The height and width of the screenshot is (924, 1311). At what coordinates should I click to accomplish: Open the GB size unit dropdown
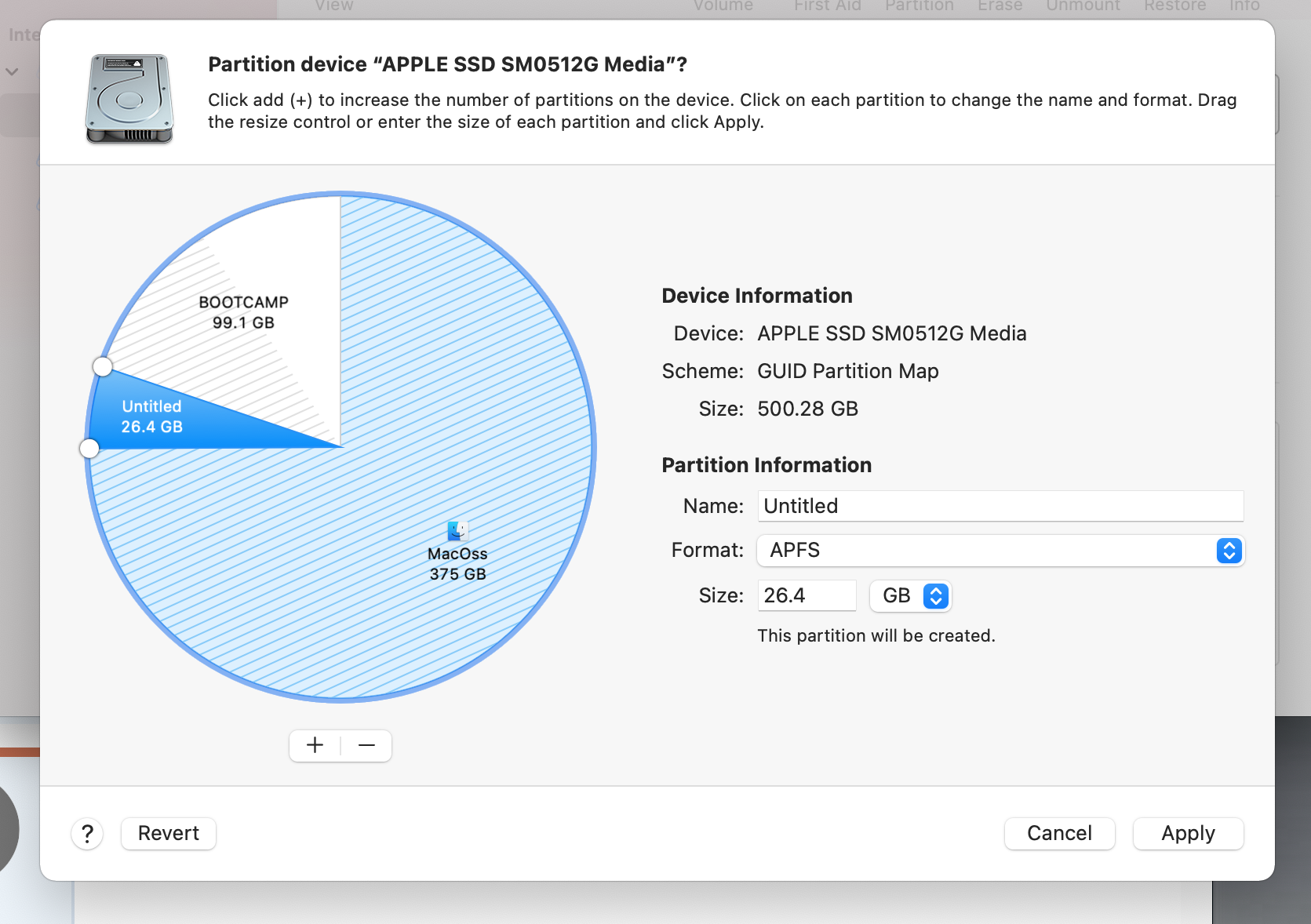pyautogui.click(x=910, y=596)
